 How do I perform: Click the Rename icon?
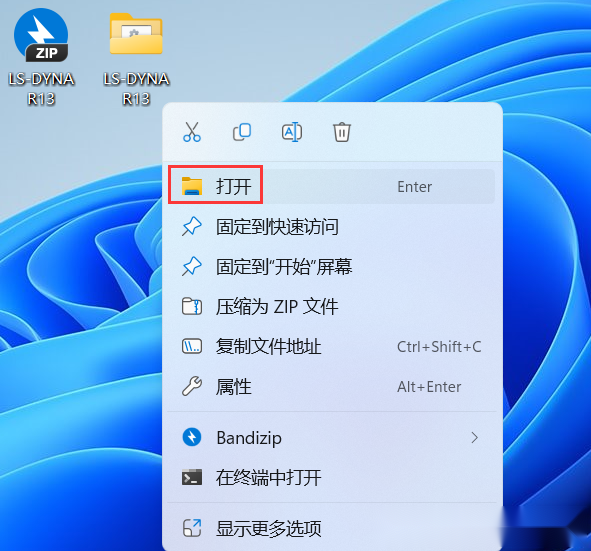click(292, 132)
